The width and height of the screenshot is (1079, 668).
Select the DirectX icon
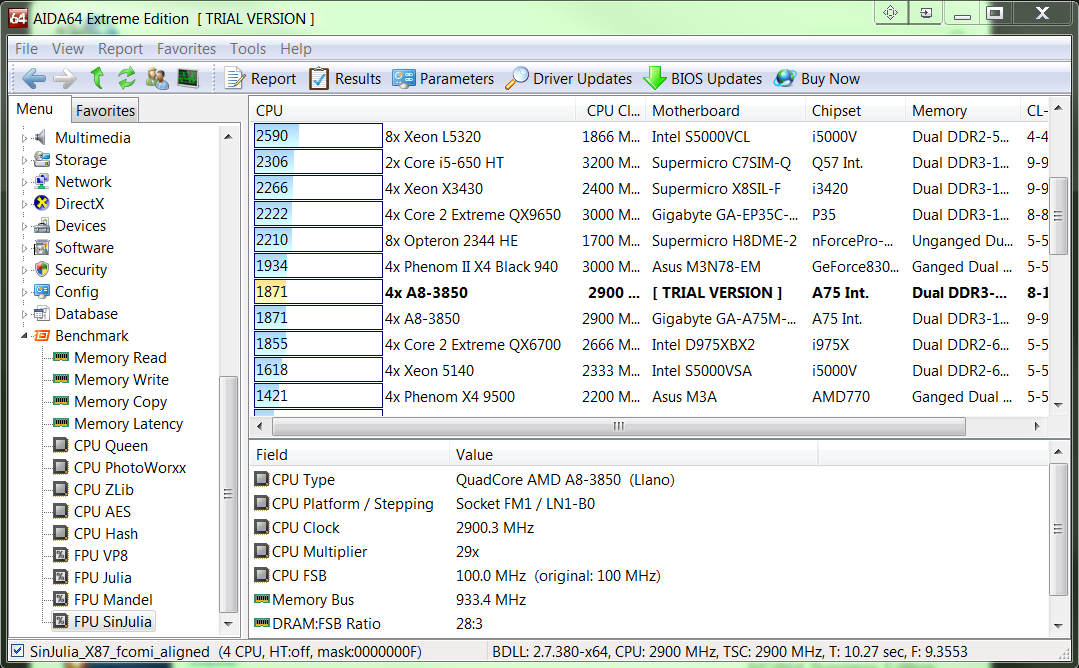(41, 204)
